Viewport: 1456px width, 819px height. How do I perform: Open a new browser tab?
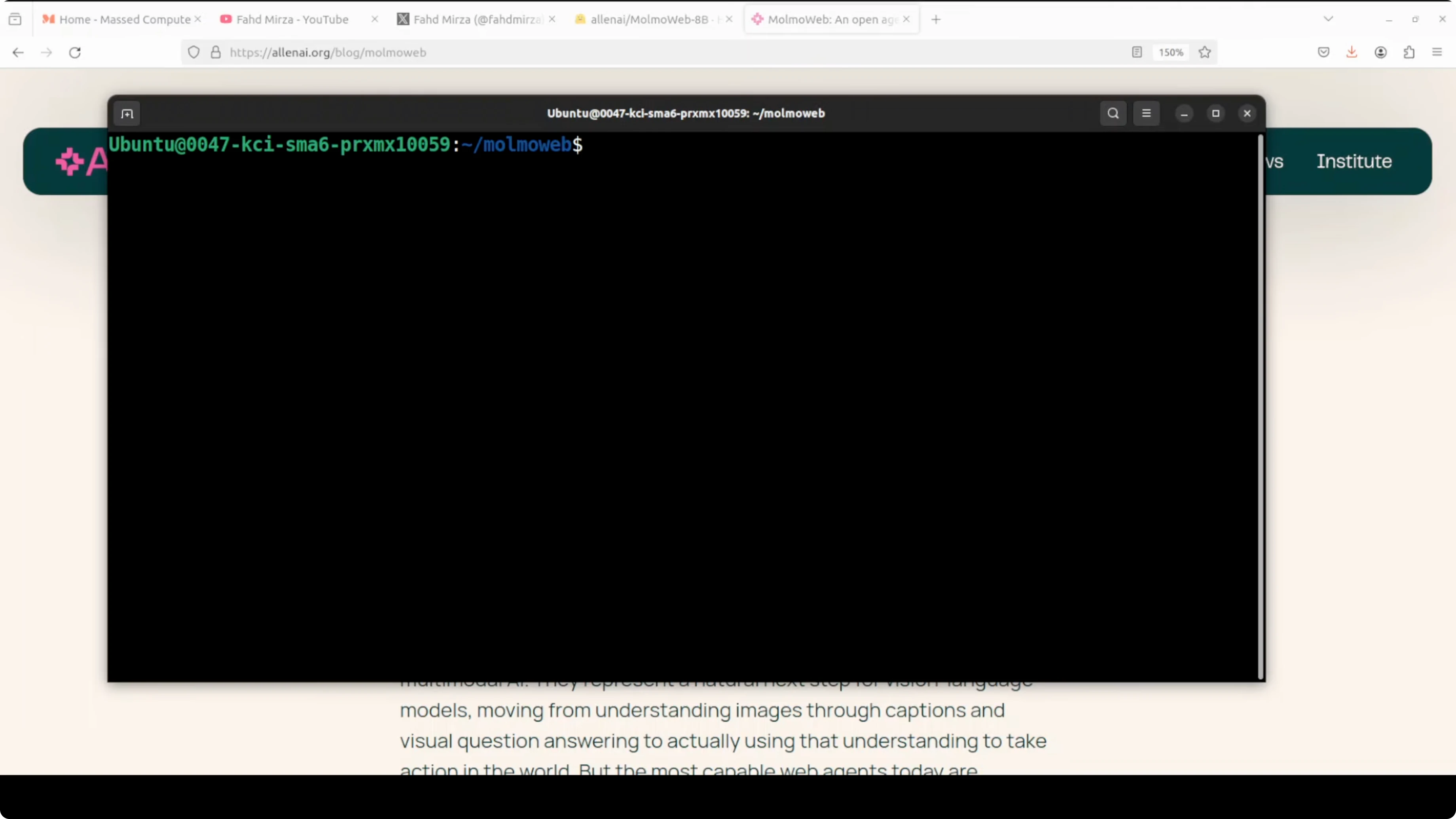point(936,19)
